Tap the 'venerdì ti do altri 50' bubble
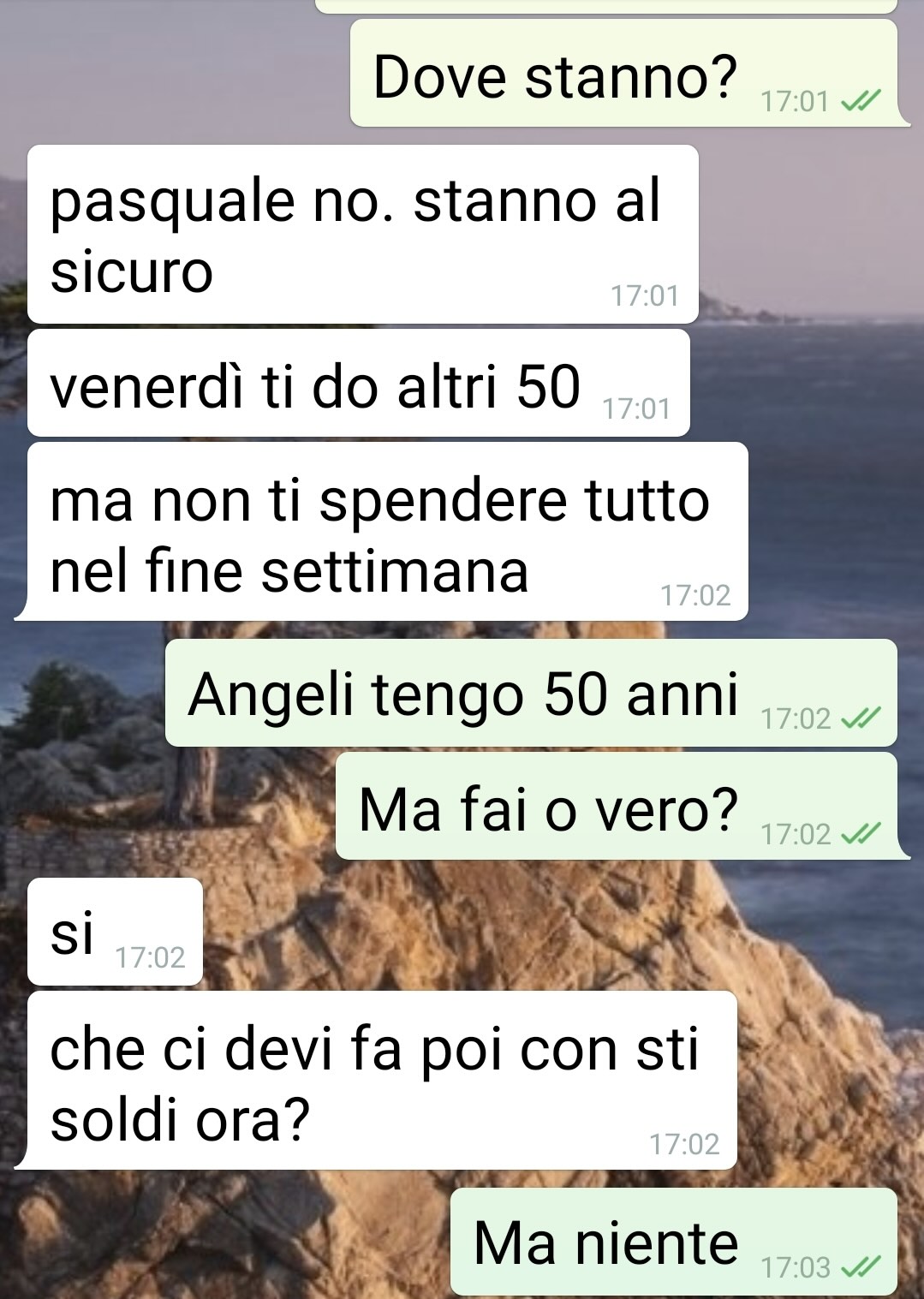 [359, 383]
